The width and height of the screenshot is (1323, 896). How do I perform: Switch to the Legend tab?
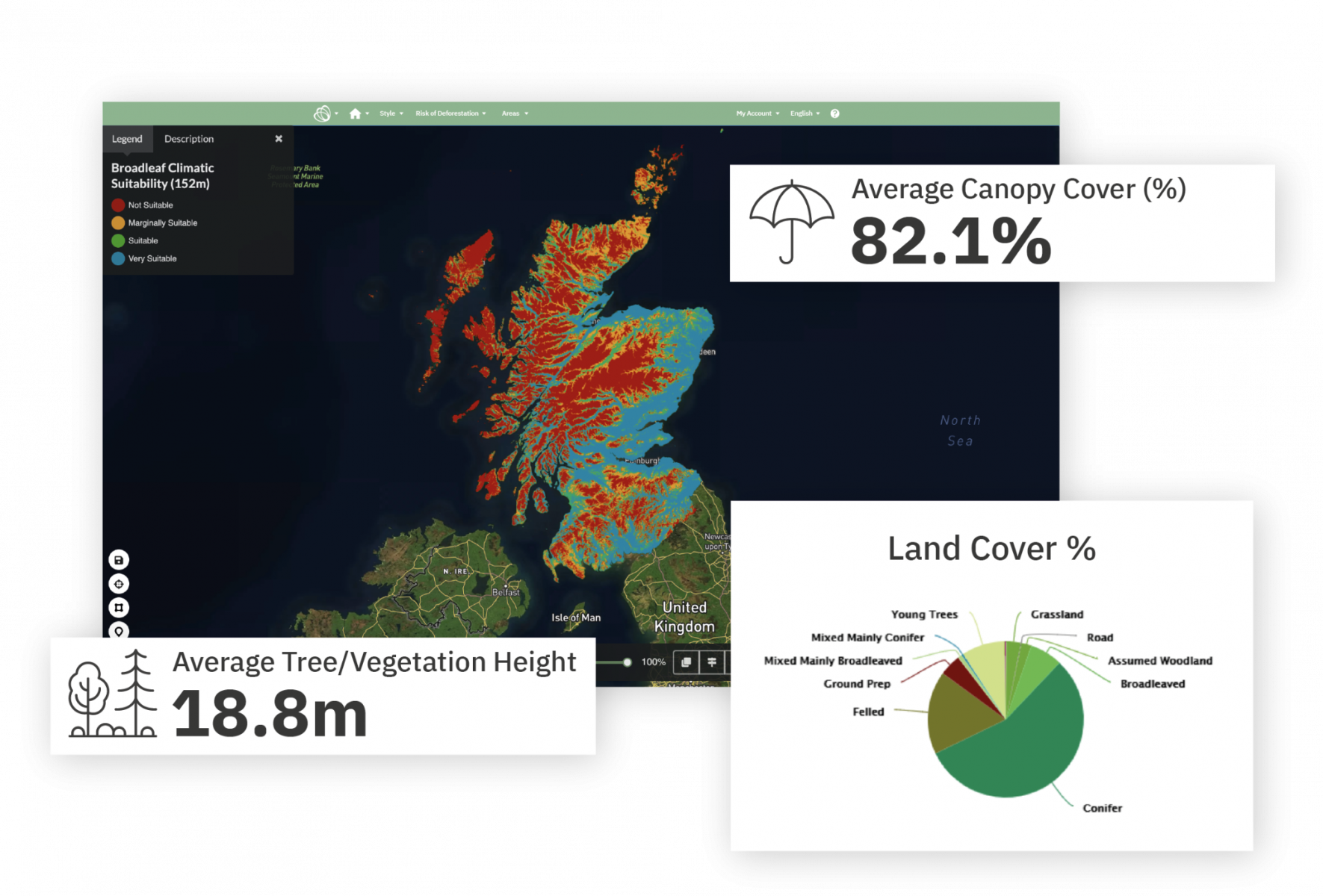127,139
